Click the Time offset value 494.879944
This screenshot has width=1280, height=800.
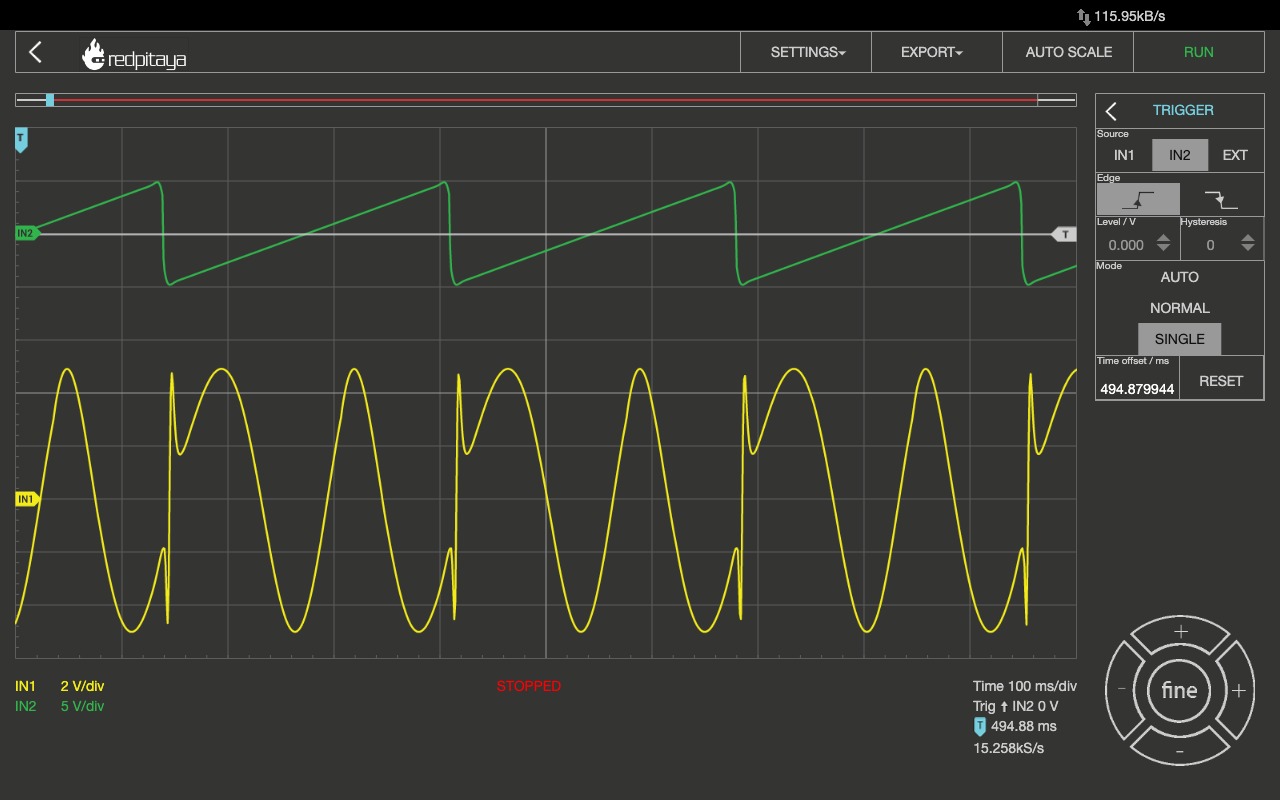1137,389
